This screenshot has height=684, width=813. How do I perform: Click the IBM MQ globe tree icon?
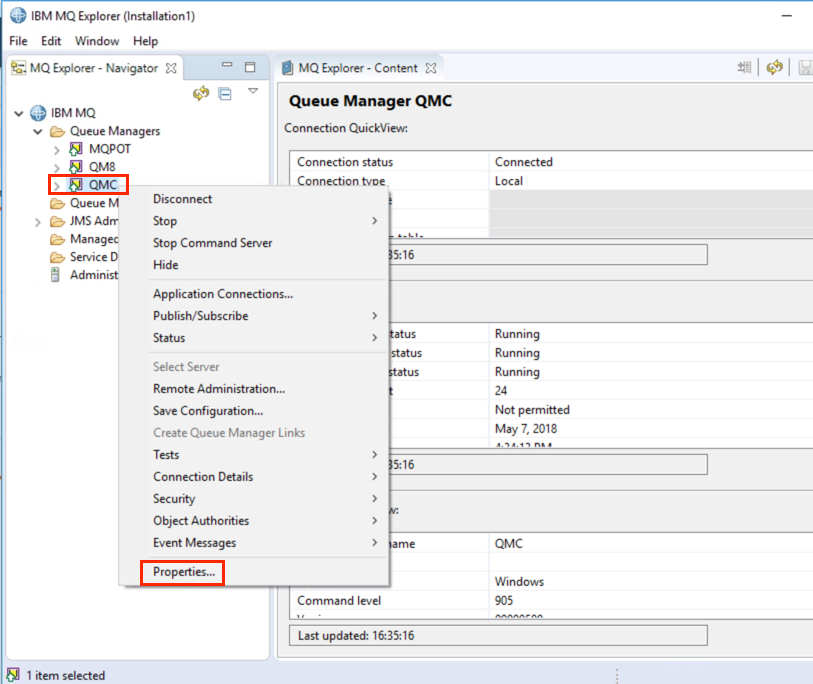coord(38,113)
